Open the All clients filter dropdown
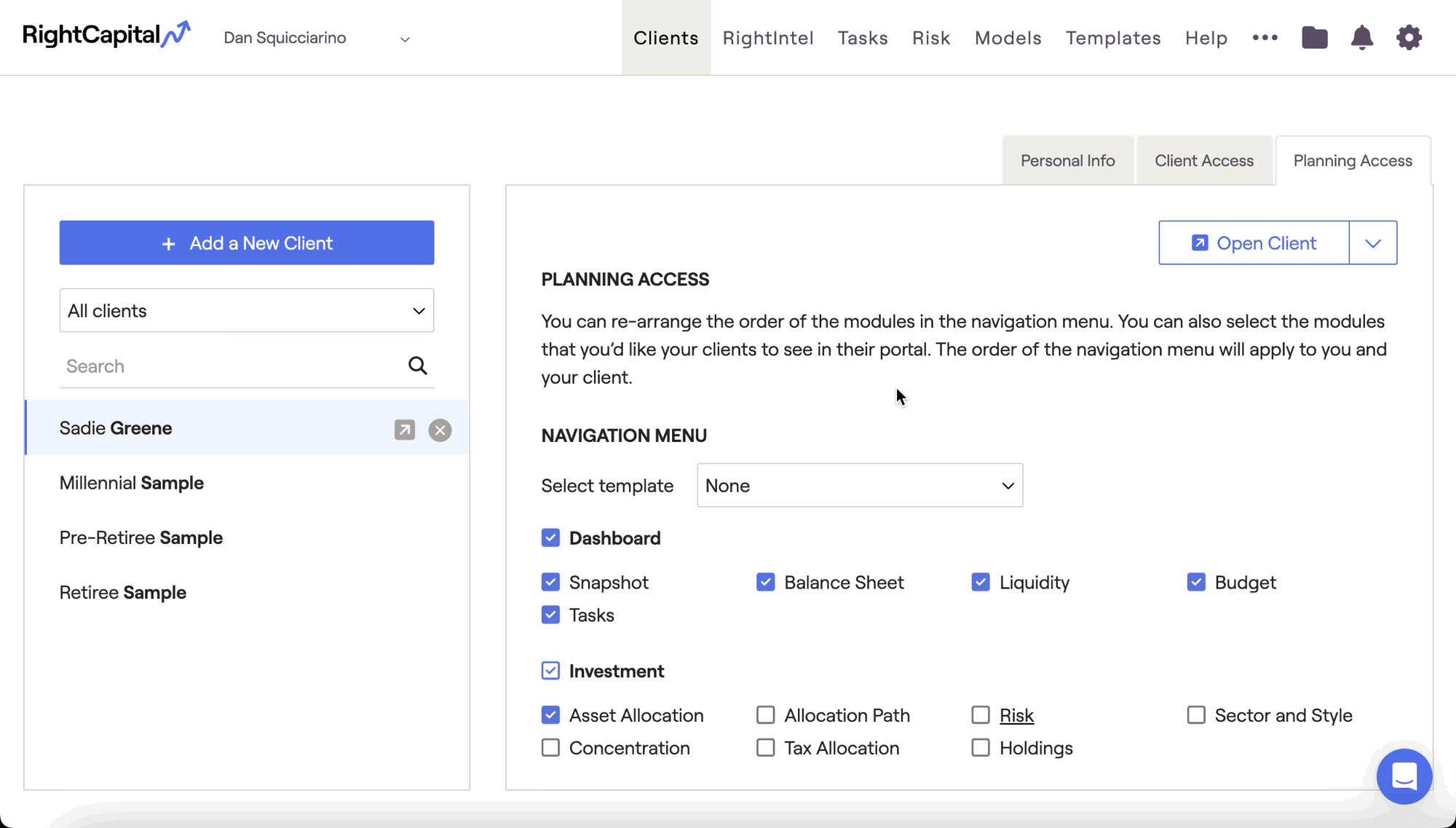Screen dimensions: 1456x828 tap(246, 310)
